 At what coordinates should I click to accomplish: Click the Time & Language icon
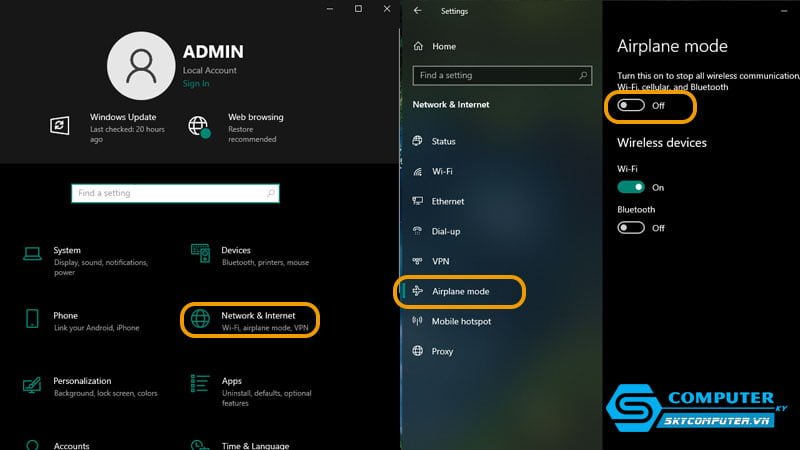tap(199, 445)
